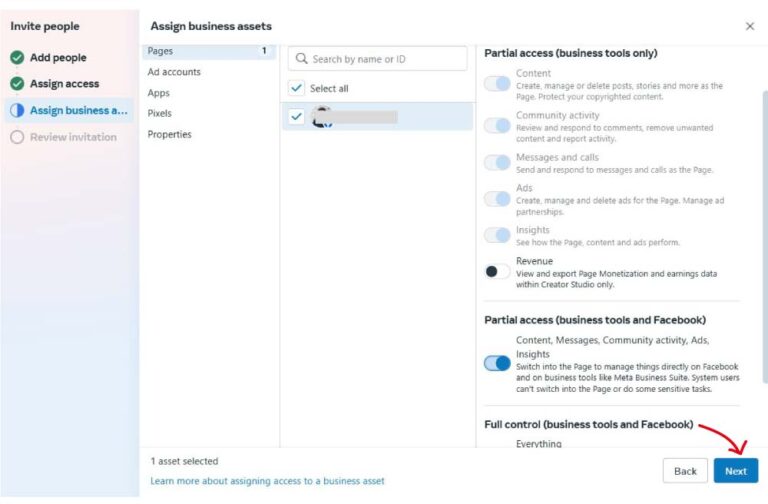Viewport: 768px width, 504px height.
Task: Click the 'Invite people' title
Action: (45, 26)
